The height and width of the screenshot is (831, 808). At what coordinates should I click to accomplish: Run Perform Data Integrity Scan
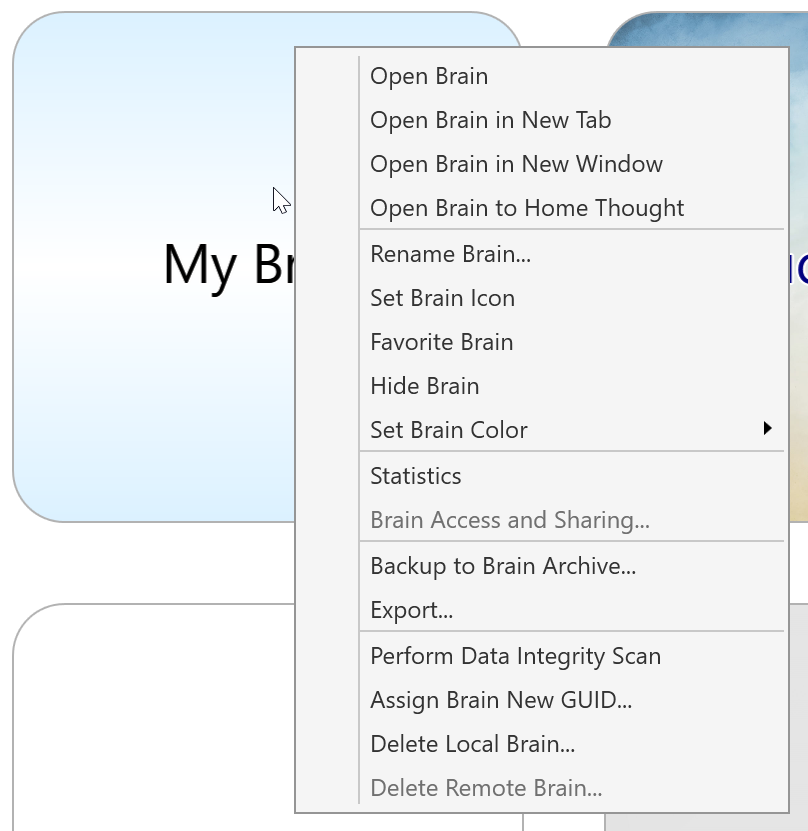click(x=515, y=657)
